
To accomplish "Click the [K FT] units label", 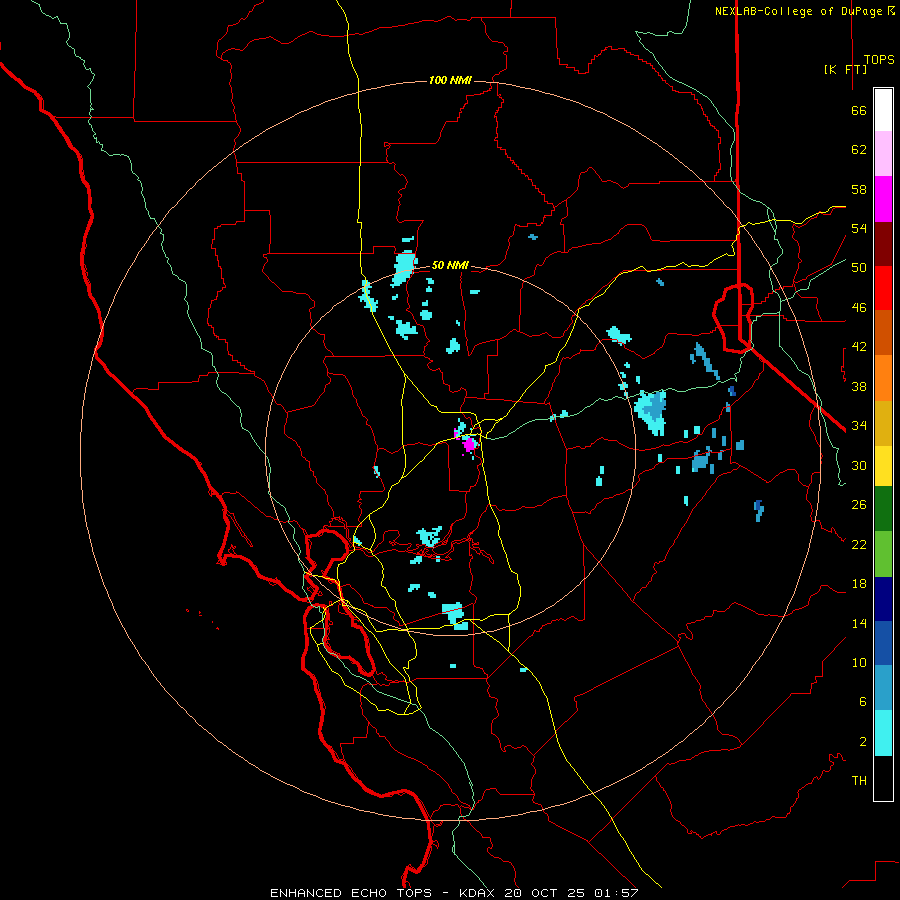I will (845, 69).
